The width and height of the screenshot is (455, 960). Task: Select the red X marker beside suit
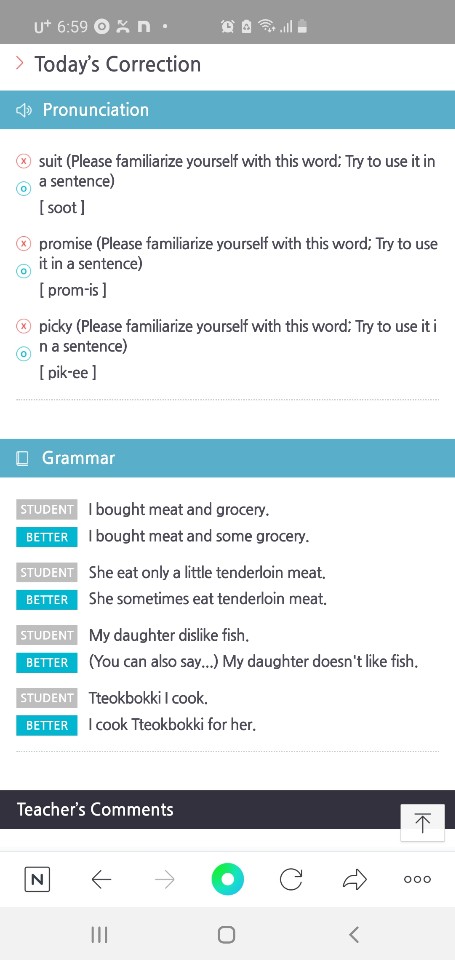pyautogui.click(x=23, y=162)
